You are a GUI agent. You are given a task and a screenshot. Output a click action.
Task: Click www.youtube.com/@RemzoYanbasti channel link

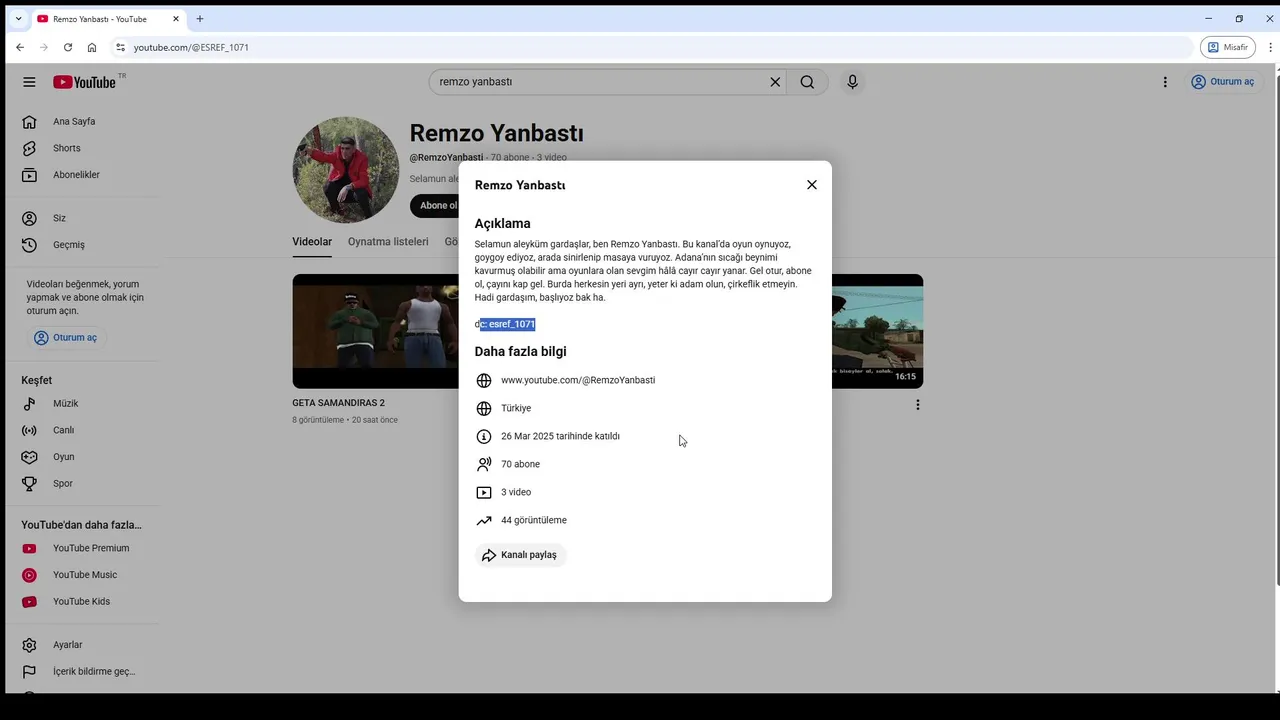(x=578, y=380)
